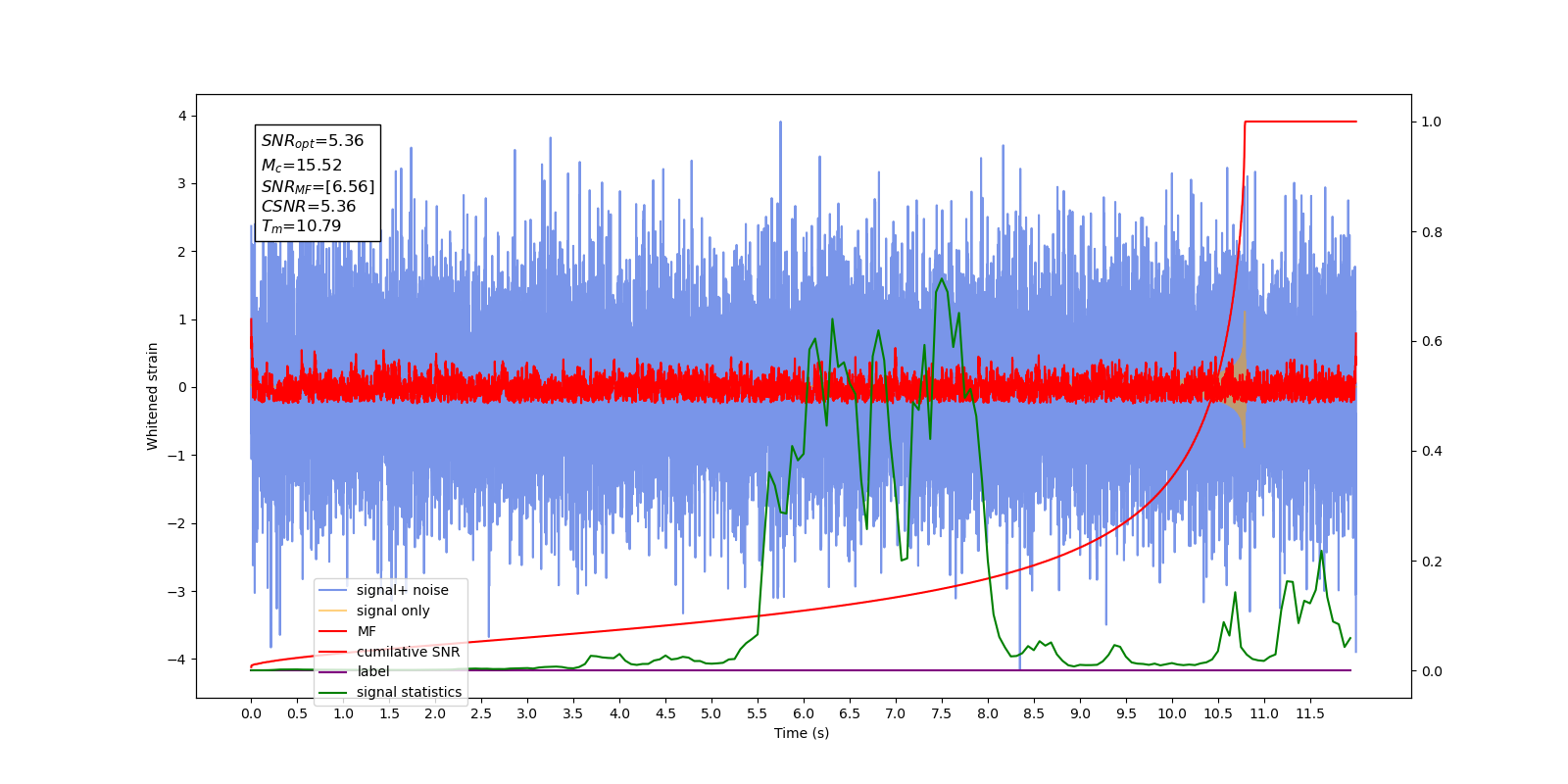Click the left y-axis tick label 4
The image size is (1568, 784).
pyautogui.click(x=181, y=116)
